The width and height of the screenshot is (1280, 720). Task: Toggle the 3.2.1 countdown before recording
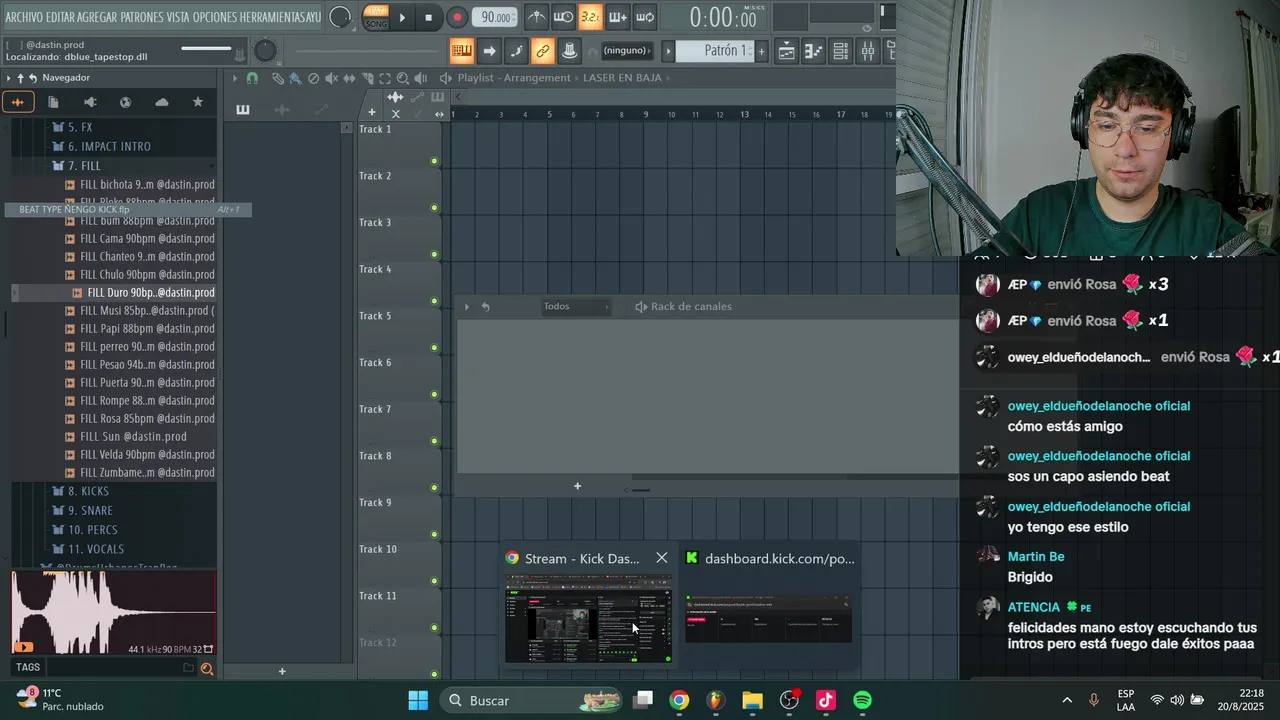coord(591,17)
